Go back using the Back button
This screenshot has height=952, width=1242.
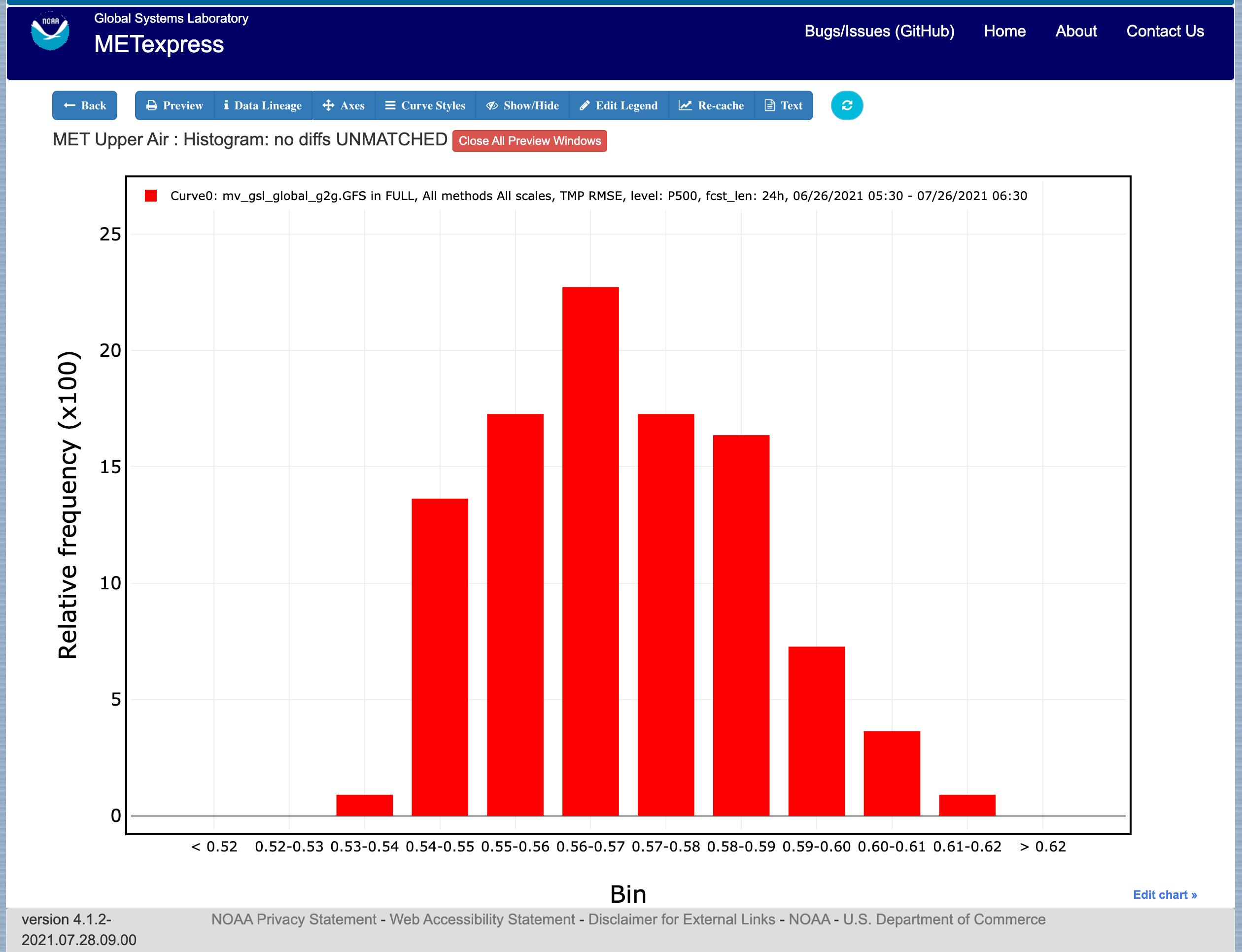85,105
